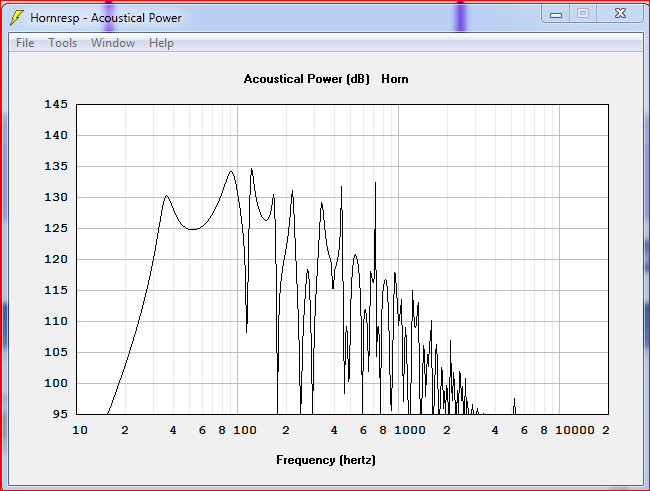Click the 'Acoustical Power (dB)' chart title
Image resolution: width=650 pixels, height=491 pixels.
pos(306,79)
